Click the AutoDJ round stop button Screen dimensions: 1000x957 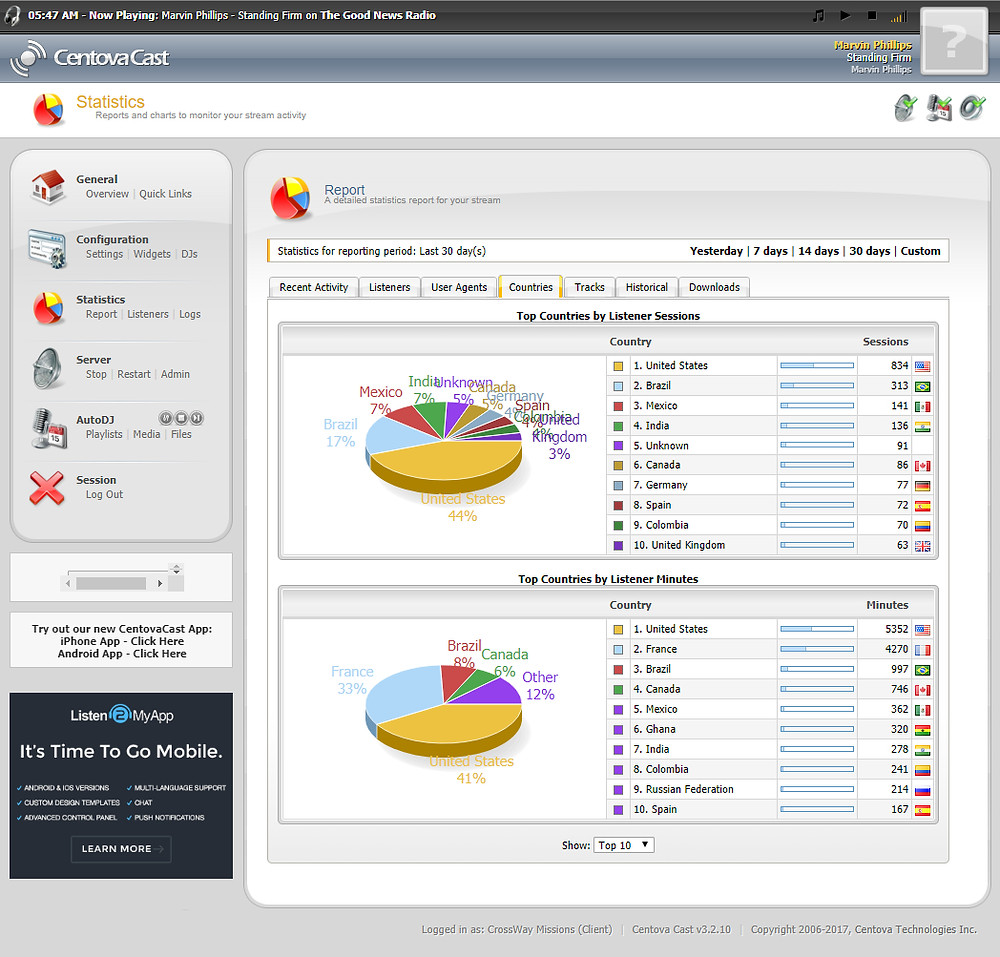(x=181, y=418)
